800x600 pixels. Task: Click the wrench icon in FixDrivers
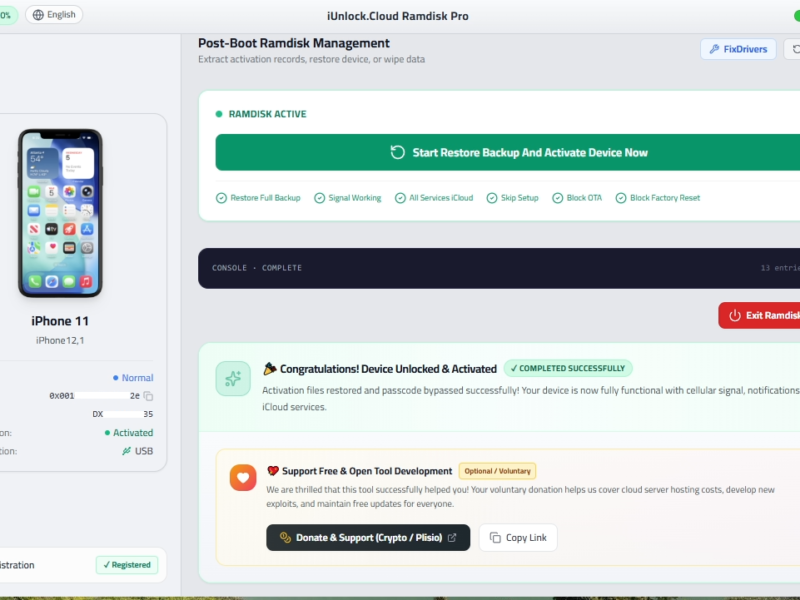[x=714, y=49]
